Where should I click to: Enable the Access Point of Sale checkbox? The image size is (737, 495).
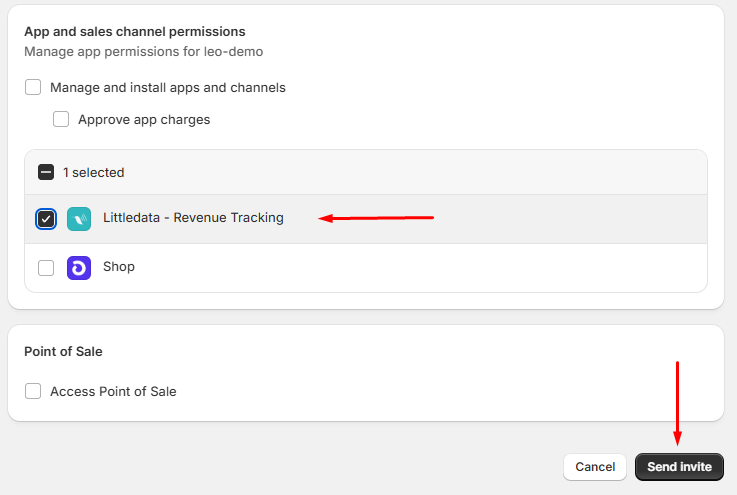33,391
